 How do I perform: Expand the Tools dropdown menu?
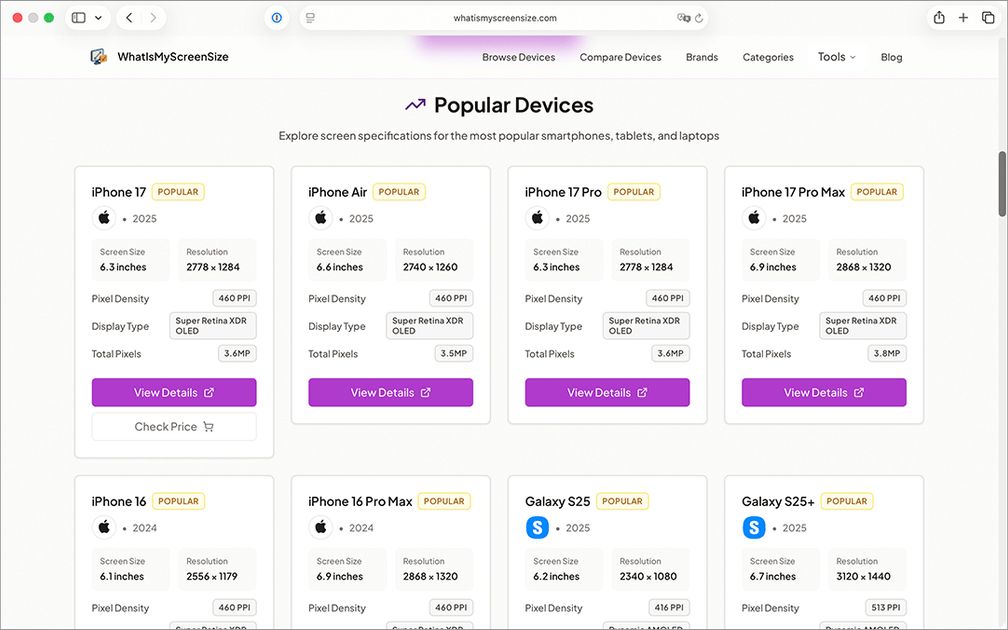coord(837,57)
